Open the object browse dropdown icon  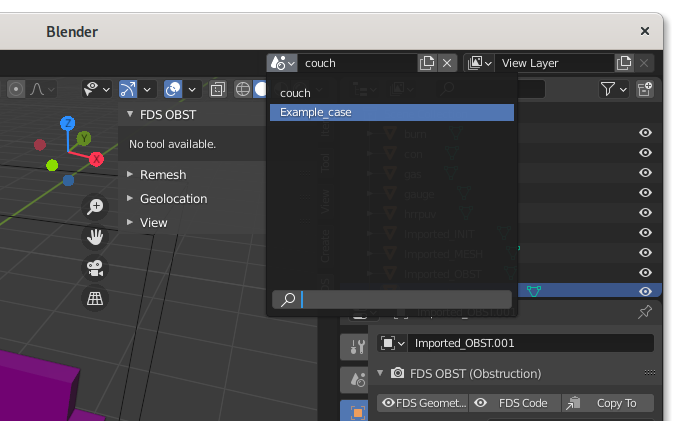pyautogui.click(x=392, y=343)
